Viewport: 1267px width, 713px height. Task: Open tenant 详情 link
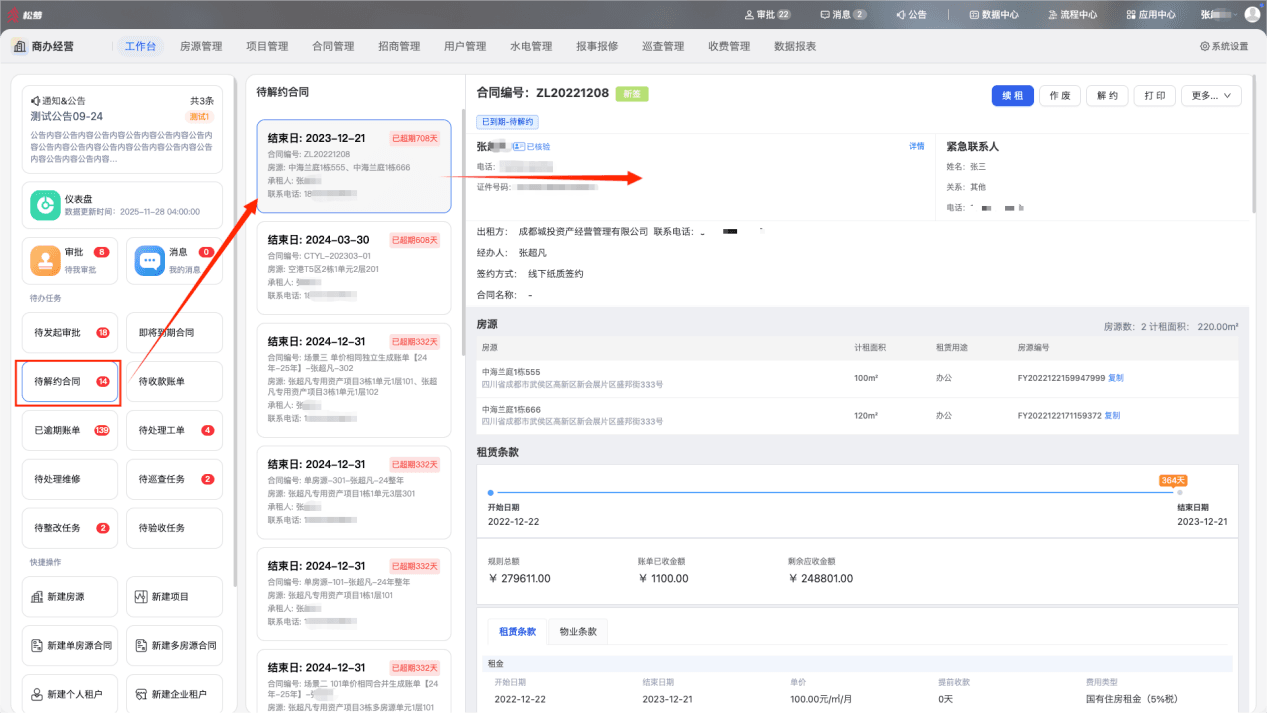tap(916, 146)
